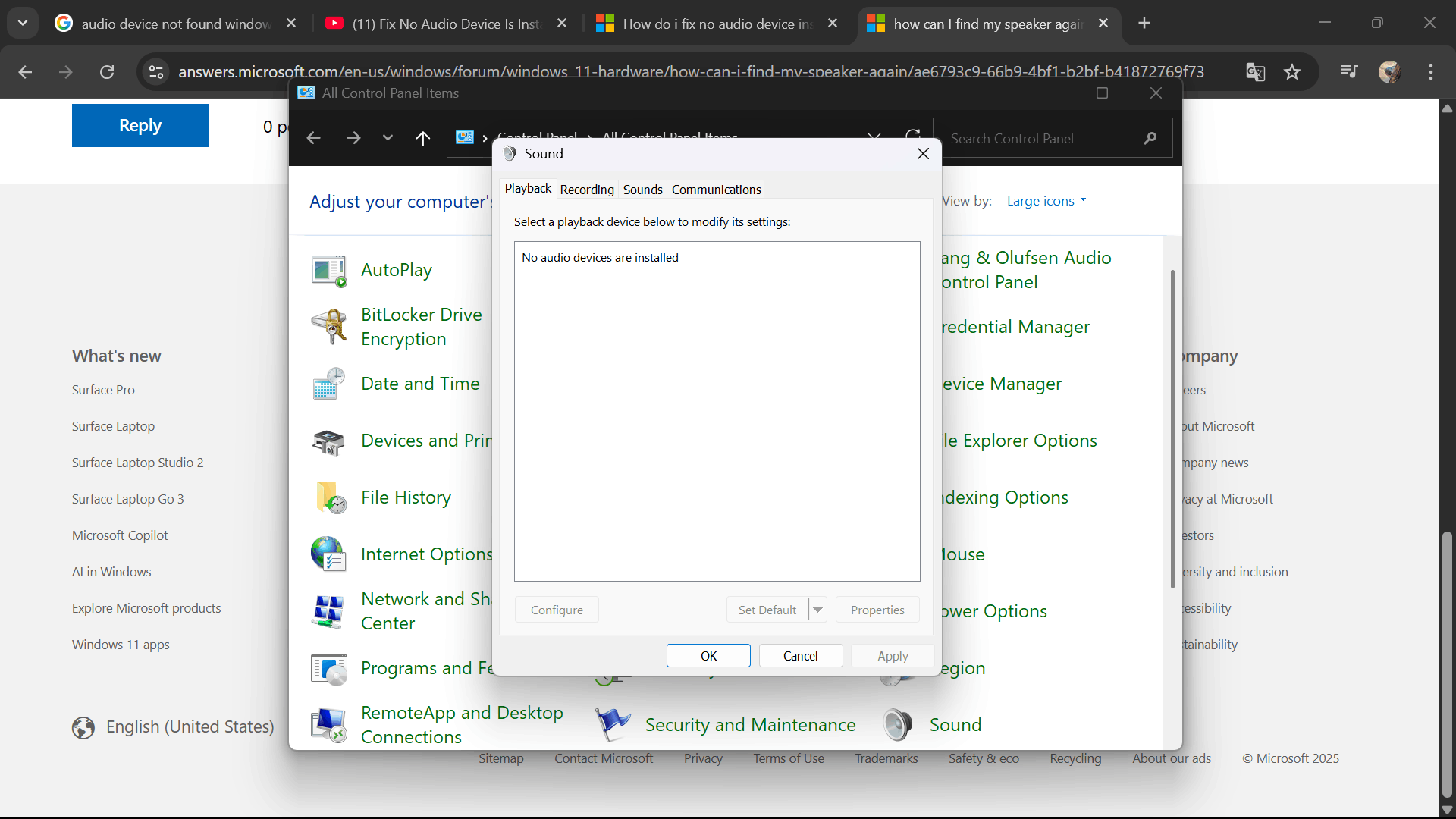Open the File History icon

tap(328, 497)
